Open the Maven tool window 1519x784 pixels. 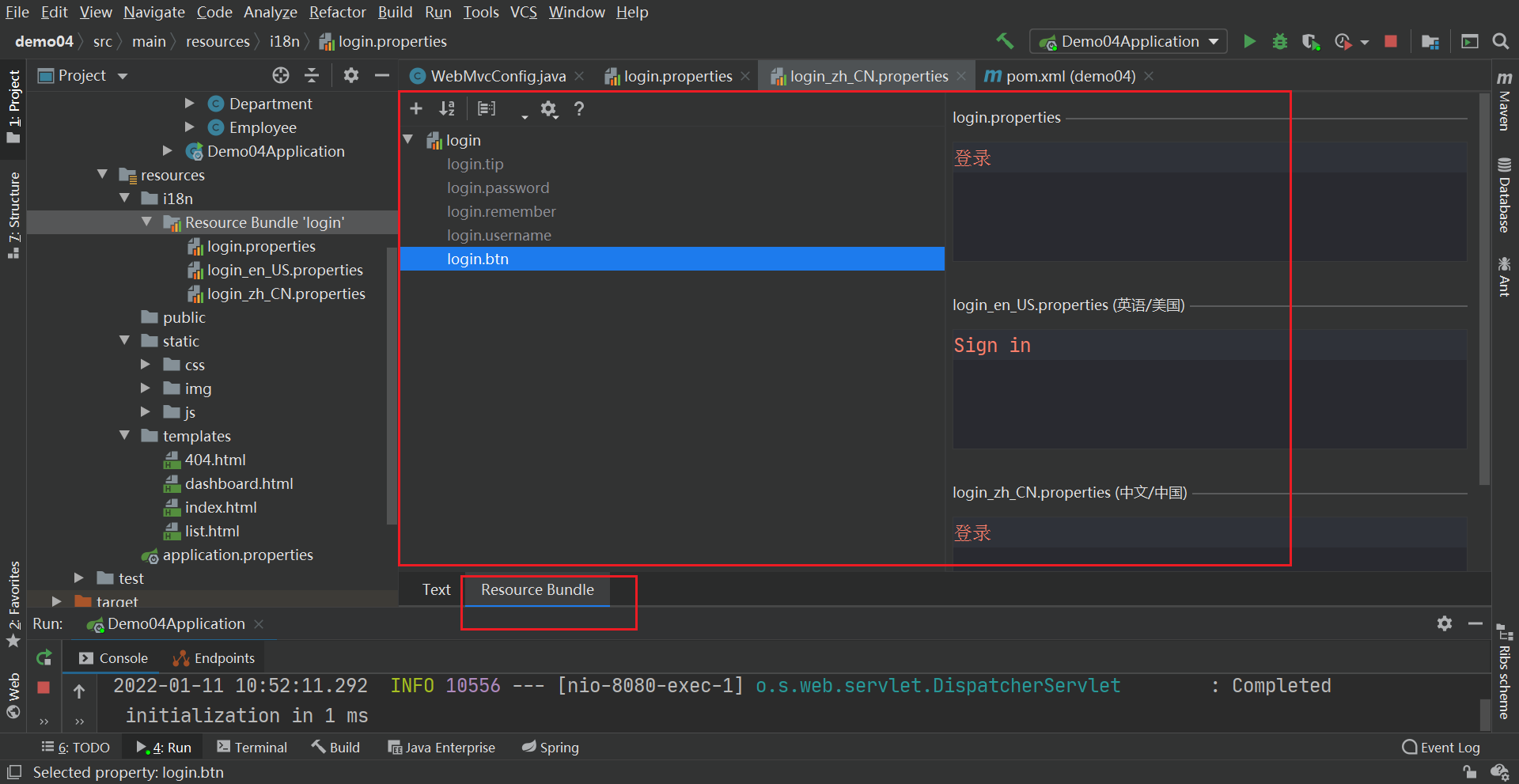tap(1505, 100)
